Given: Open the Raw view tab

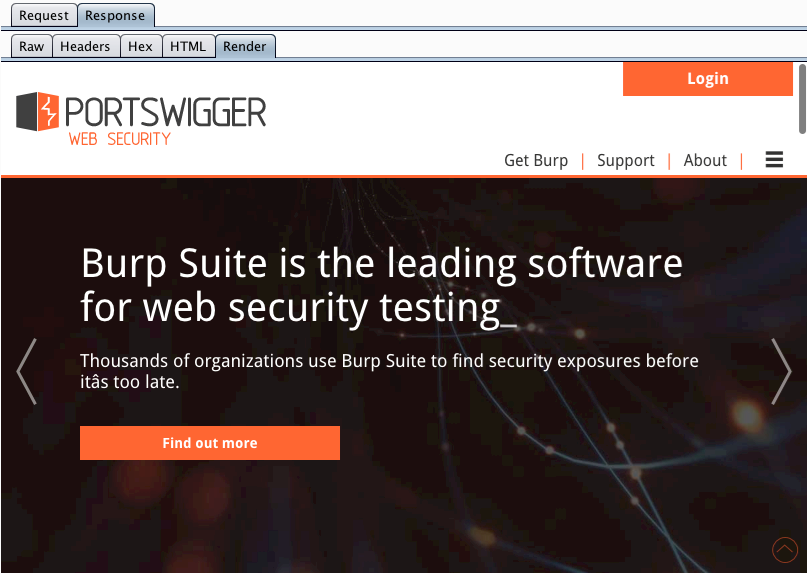Looking at the screenshot, I should click(31, 46).
